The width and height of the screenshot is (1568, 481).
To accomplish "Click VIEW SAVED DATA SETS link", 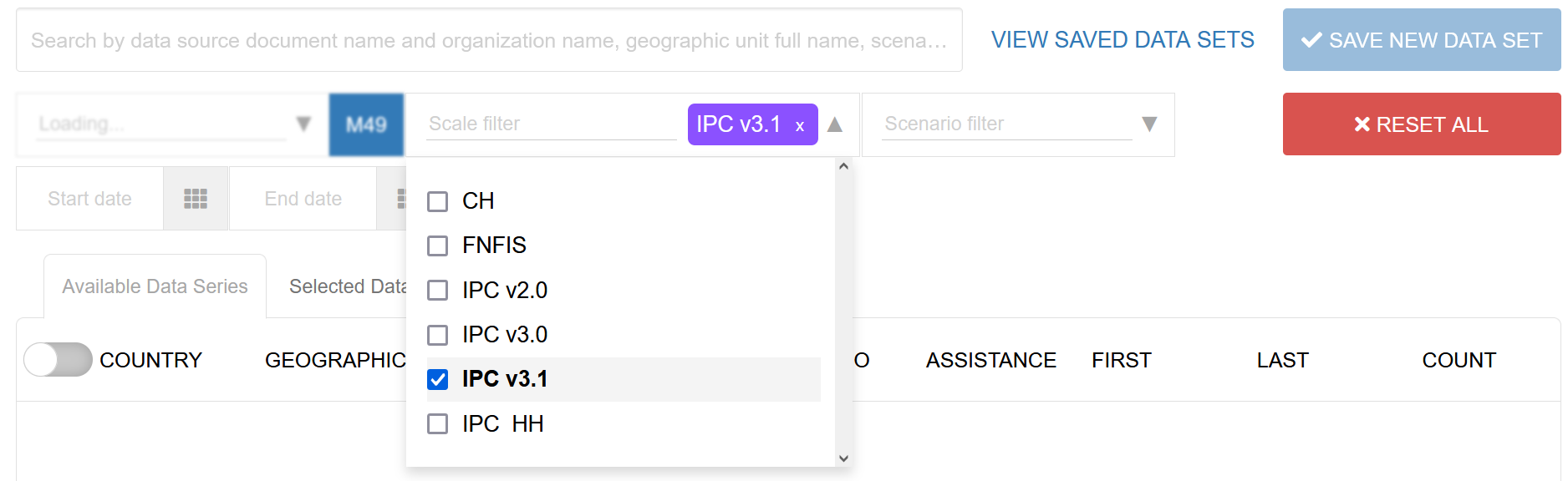I will coord(1122,40).
